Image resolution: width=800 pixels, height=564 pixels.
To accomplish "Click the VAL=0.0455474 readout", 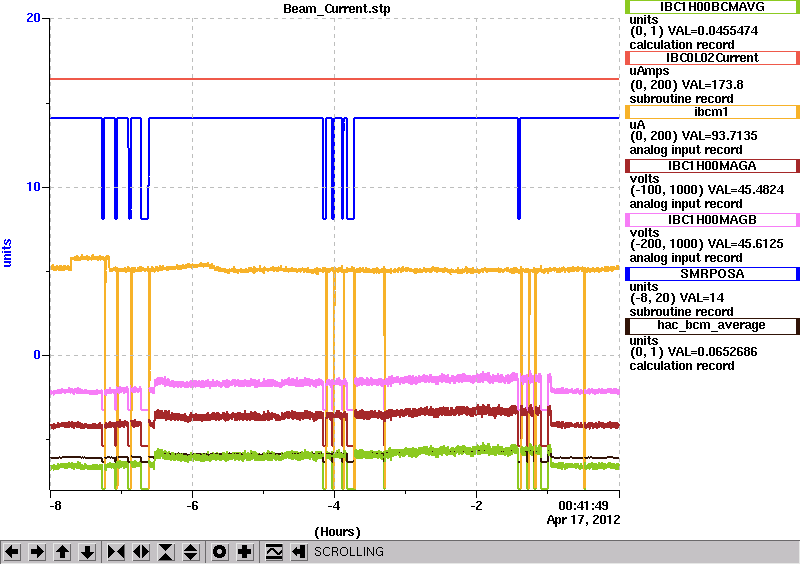I will (713, 31).
